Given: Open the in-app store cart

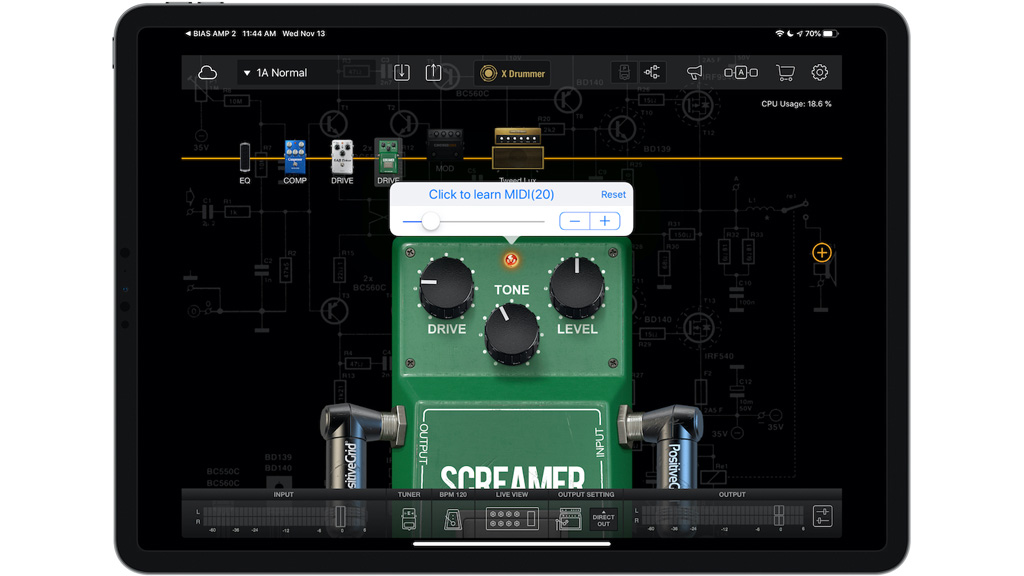Looking at the screenshot, I should (x=785, y=72).
